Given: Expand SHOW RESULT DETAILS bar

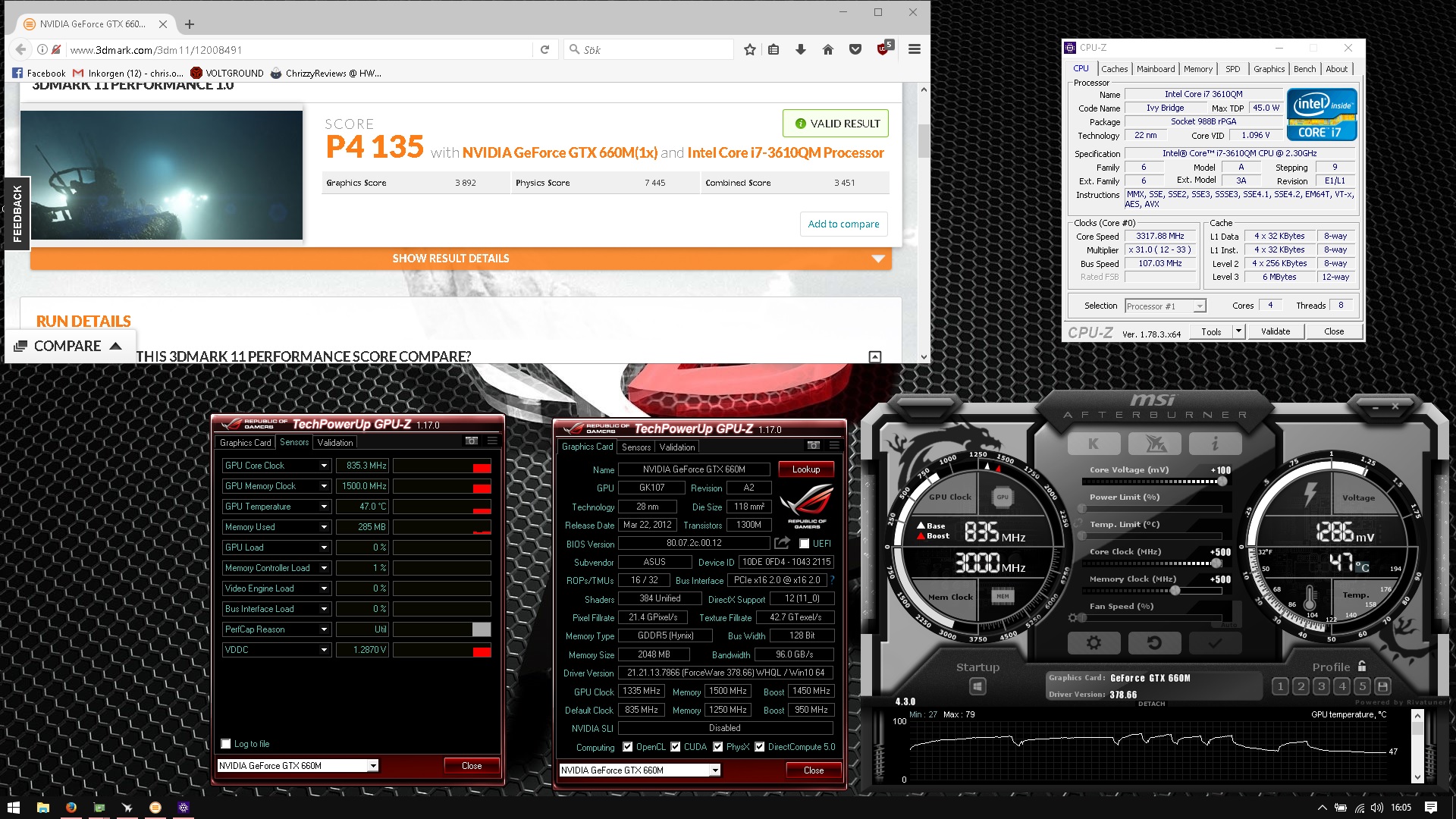Looking at the screenshot, I should [x=460, y=259].
